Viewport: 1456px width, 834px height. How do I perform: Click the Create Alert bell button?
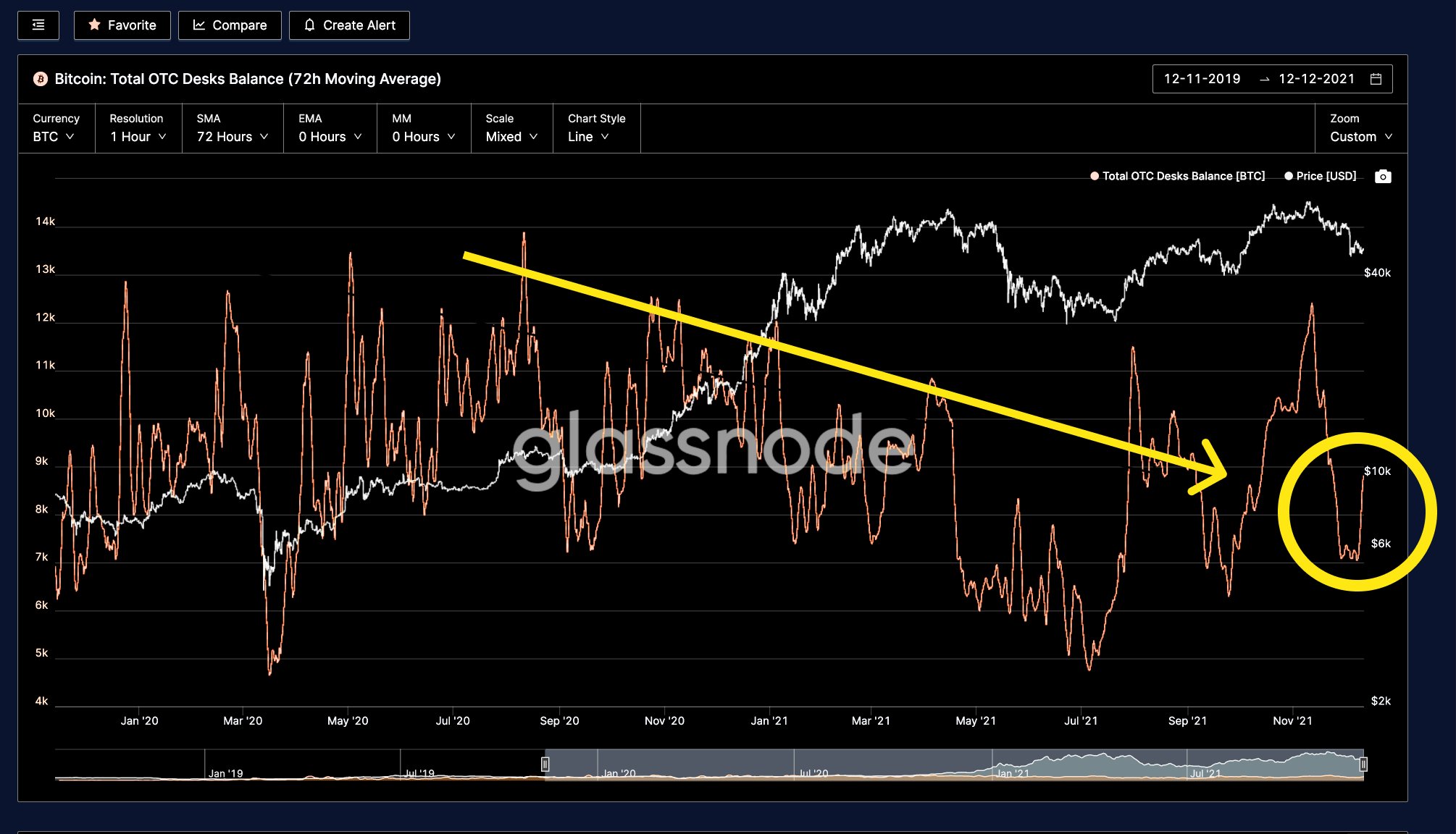[349, 25]
